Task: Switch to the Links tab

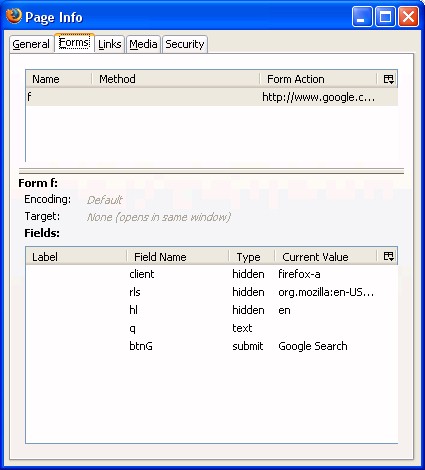Action: 109,44
